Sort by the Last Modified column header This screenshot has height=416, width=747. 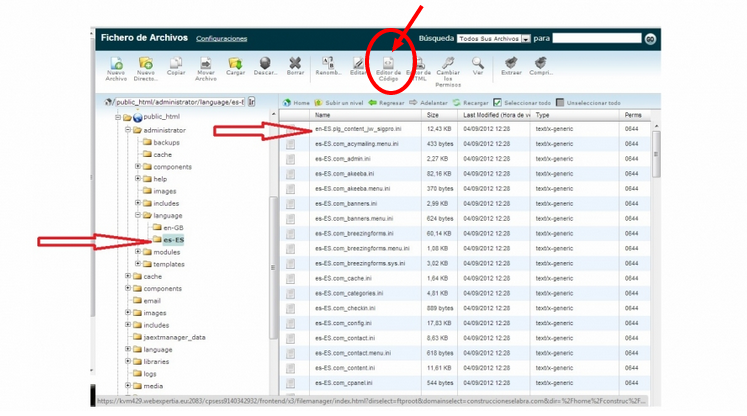coord(496,115)
